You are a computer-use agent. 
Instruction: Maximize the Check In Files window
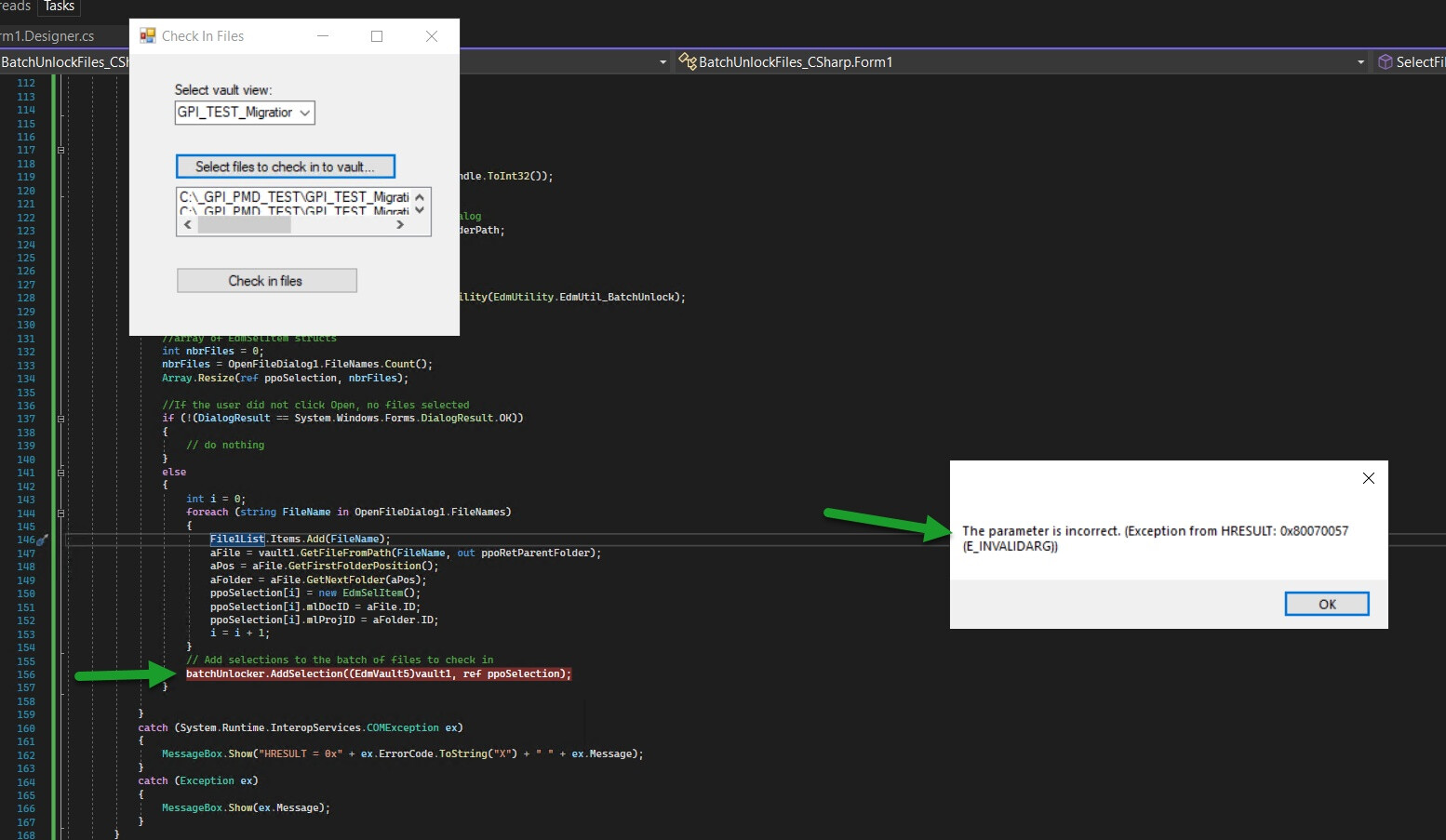[377, 36]
